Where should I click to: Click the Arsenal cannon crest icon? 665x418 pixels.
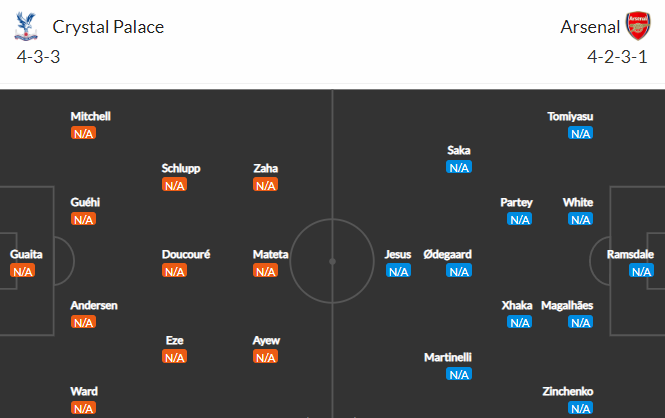(638, 26)
